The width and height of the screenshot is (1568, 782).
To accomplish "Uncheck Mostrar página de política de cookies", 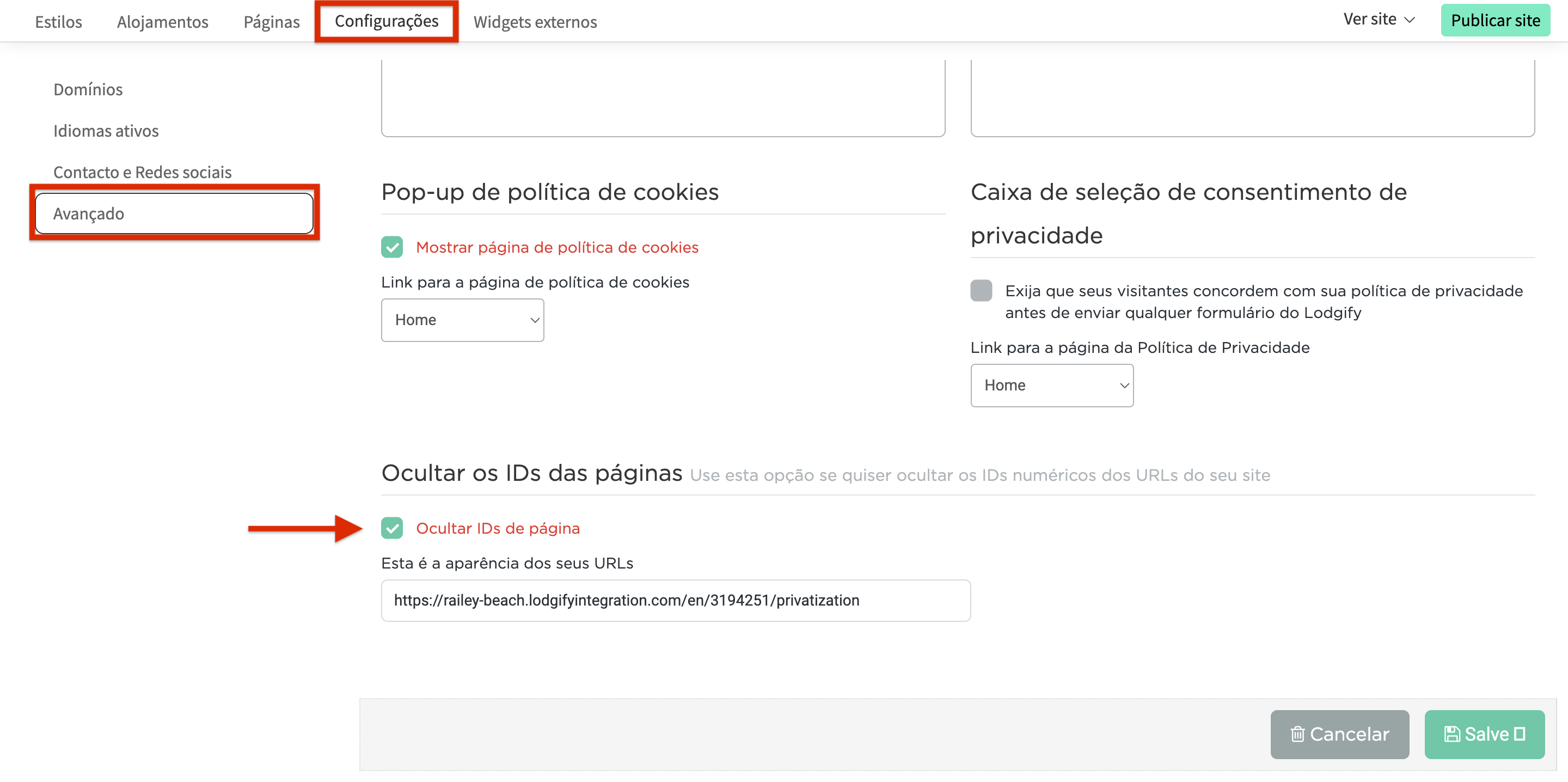I will (393, 247).
